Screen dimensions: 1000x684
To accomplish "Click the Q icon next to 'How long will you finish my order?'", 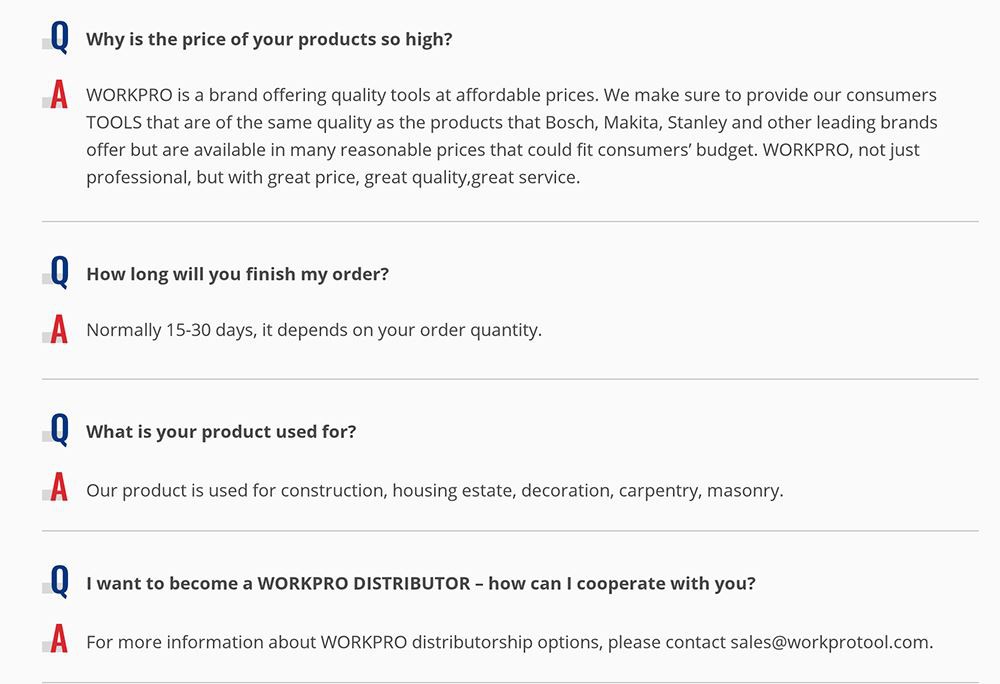I will [59, 273].
